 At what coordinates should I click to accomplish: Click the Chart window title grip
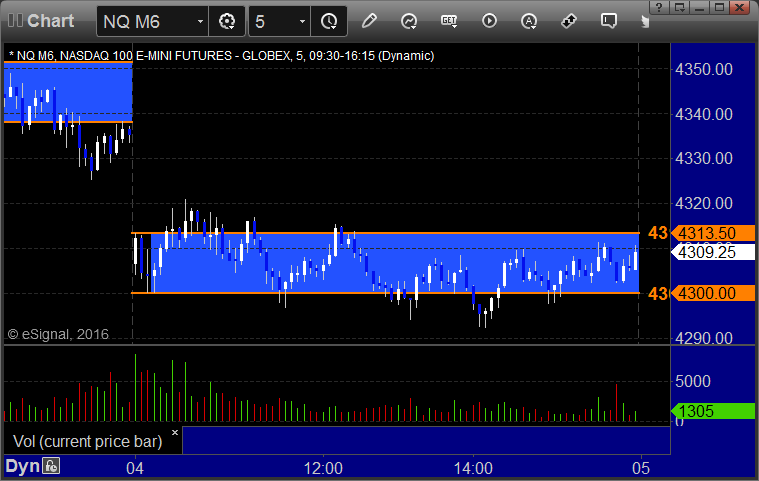click(15, 21)
